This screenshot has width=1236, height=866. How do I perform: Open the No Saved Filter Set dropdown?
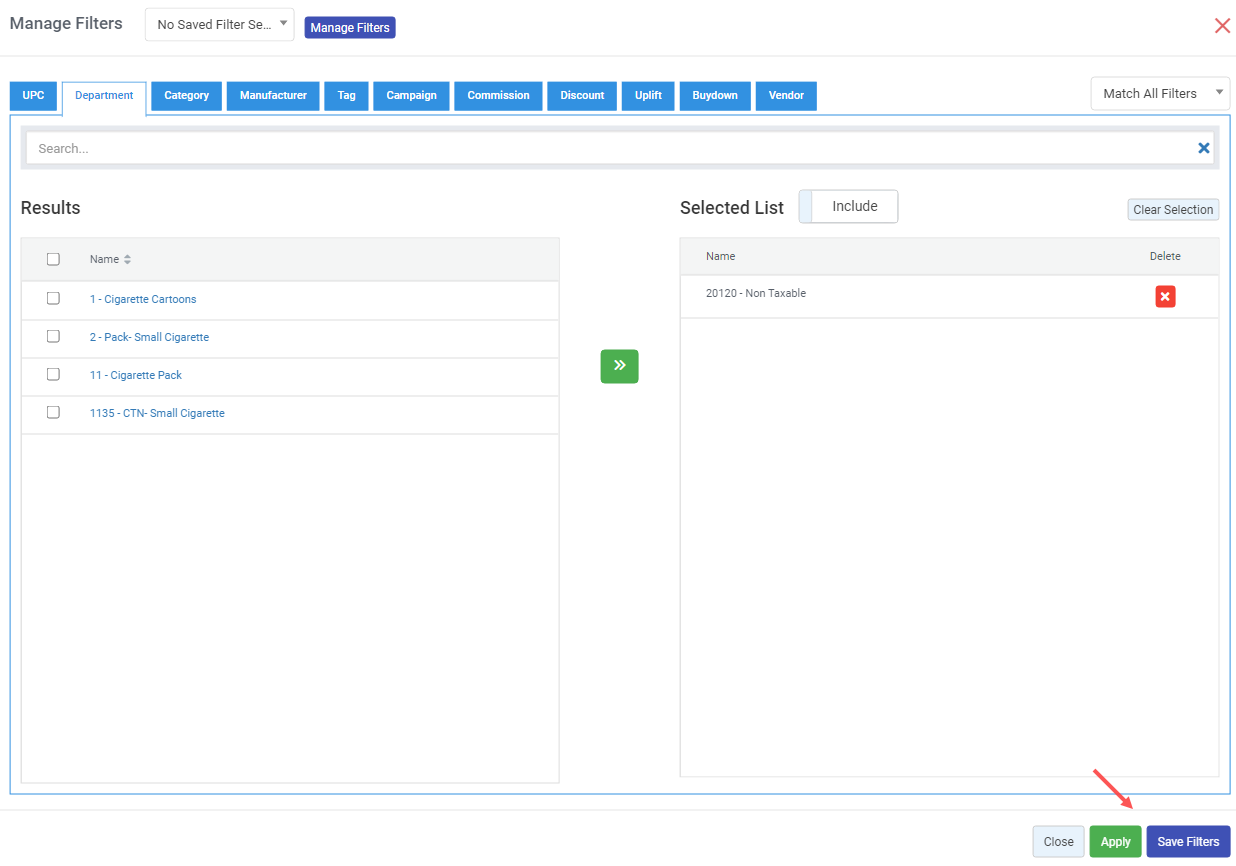coord(220,25)
